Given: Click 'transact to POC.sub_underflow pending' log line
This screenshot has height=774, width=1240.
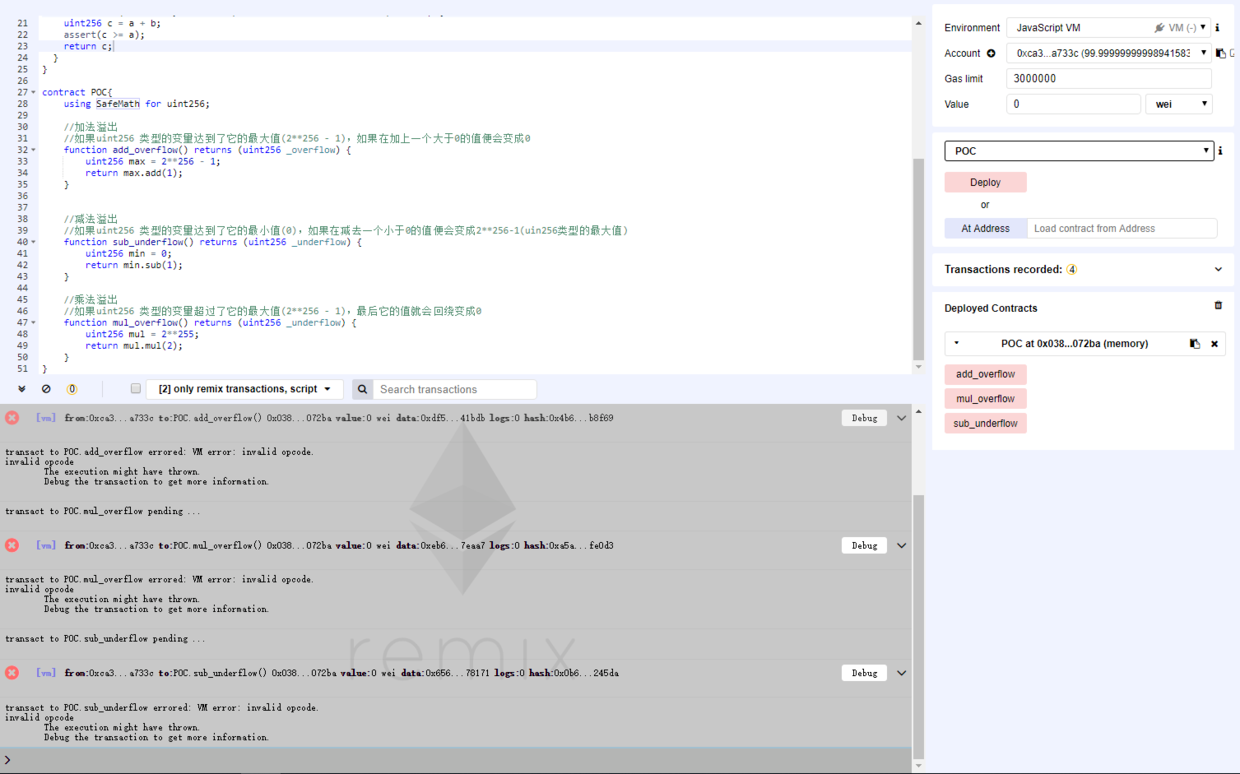Looking at the screenshot, I should (x=105, y=639).
